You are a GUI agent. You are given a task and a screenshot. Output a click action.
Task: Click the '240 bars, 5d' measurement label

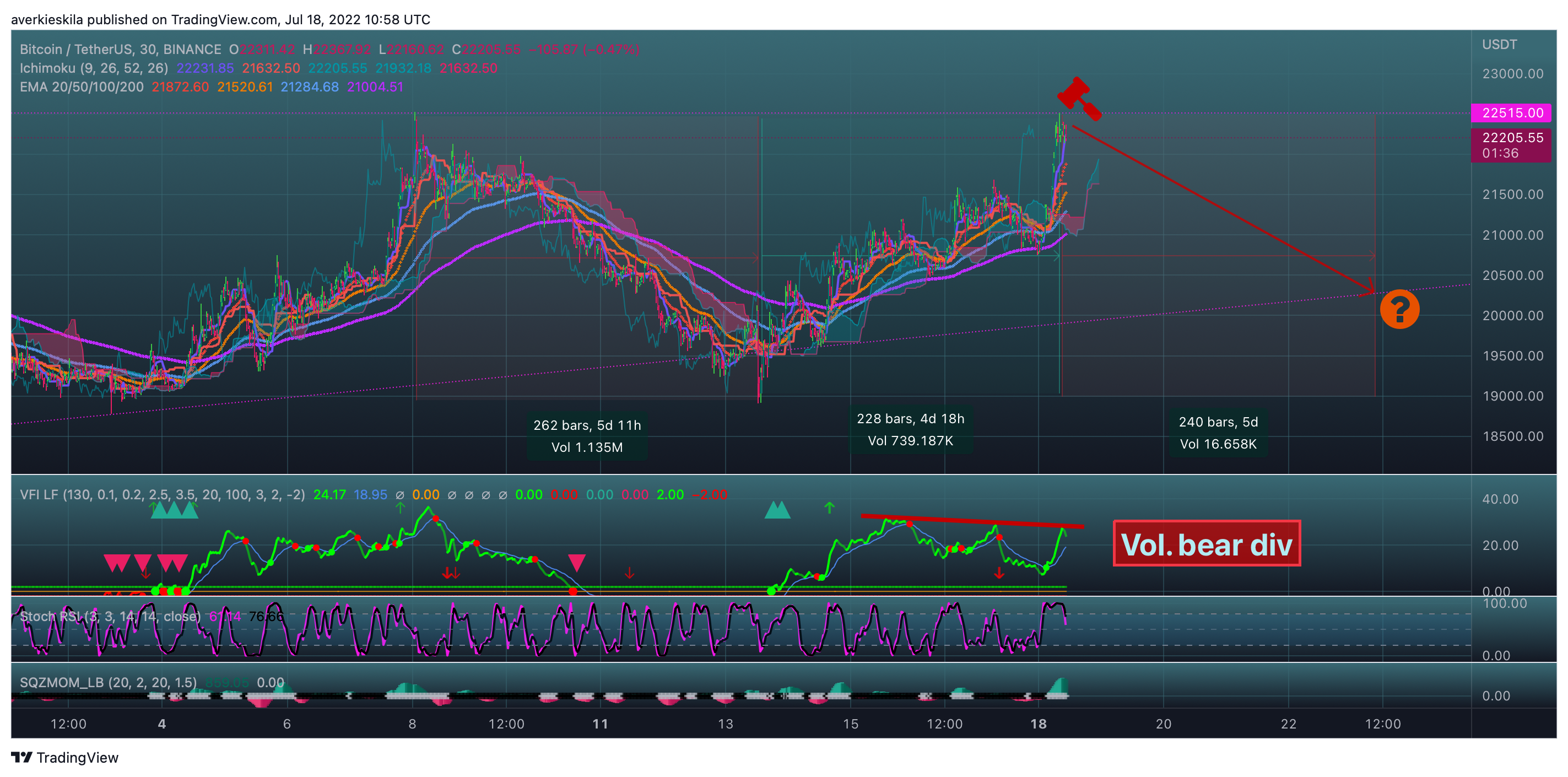[1218, 422]
